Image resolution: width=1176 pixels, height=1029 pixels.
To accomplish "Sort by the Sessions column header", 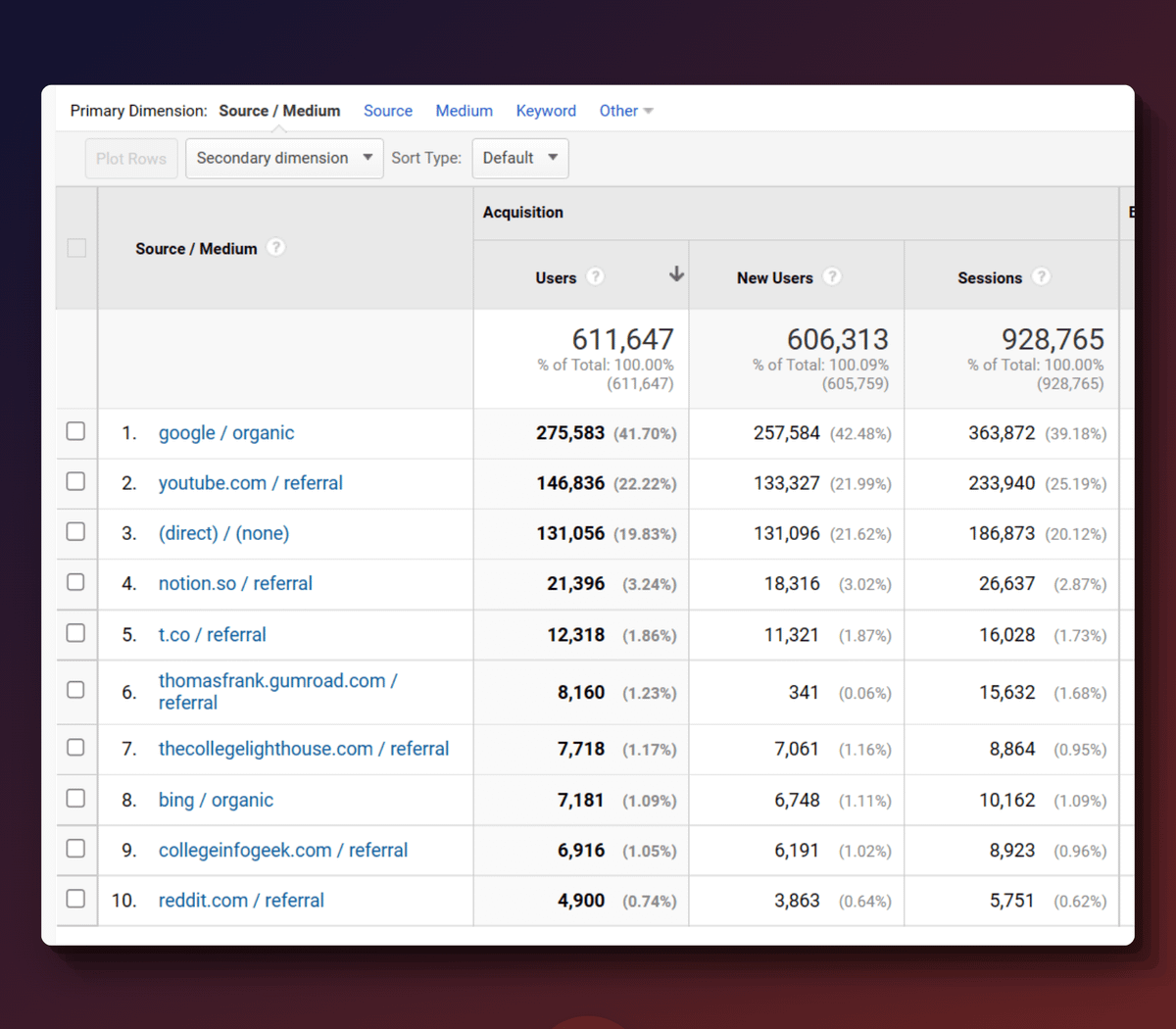I will (990, 277).
